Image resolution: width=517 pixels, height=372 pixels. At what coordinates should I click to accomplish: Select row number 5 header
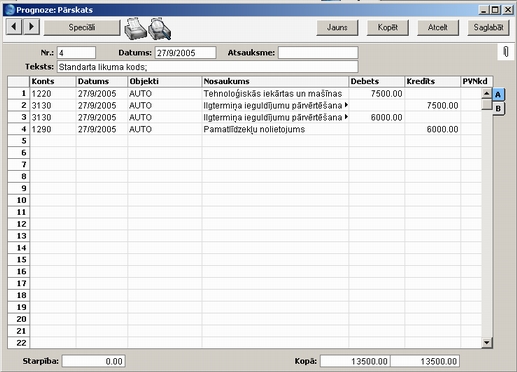pos(19,141)
